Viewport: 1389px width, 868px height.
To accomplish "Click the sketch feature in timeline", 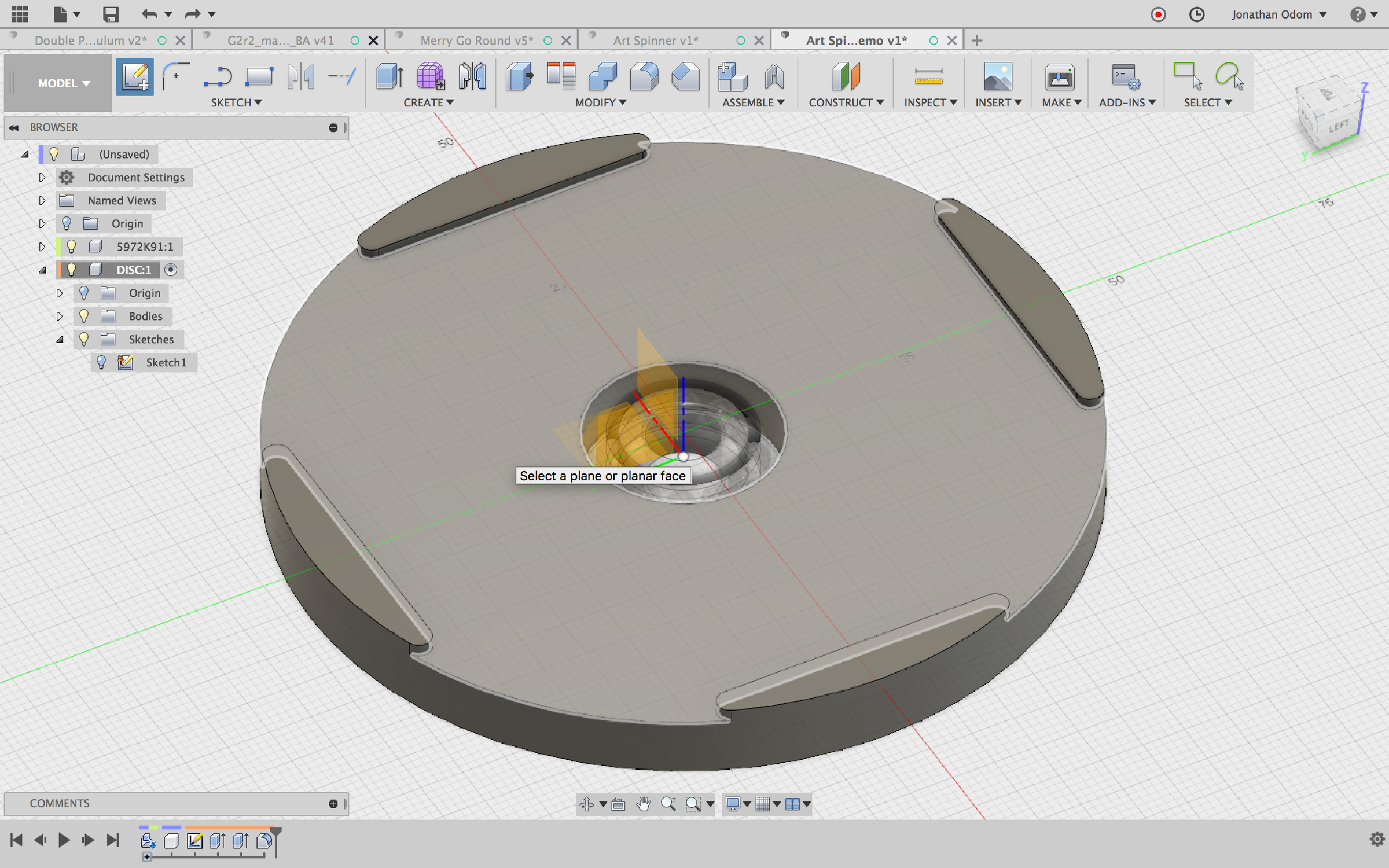I will pyautogui.click(x=194, y=841).
